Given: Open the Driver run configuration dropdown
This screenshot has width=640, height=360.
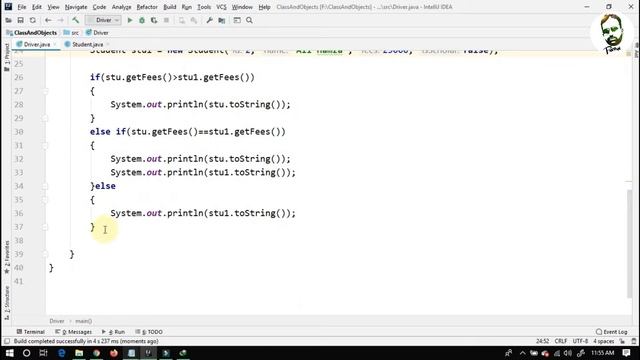Looking at the screenshot, I should [x=103, y=20].
